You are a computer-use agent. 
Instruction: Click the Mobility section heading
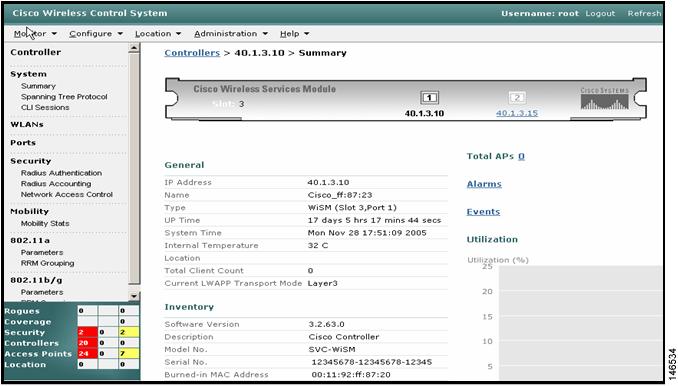pos(29,211)
